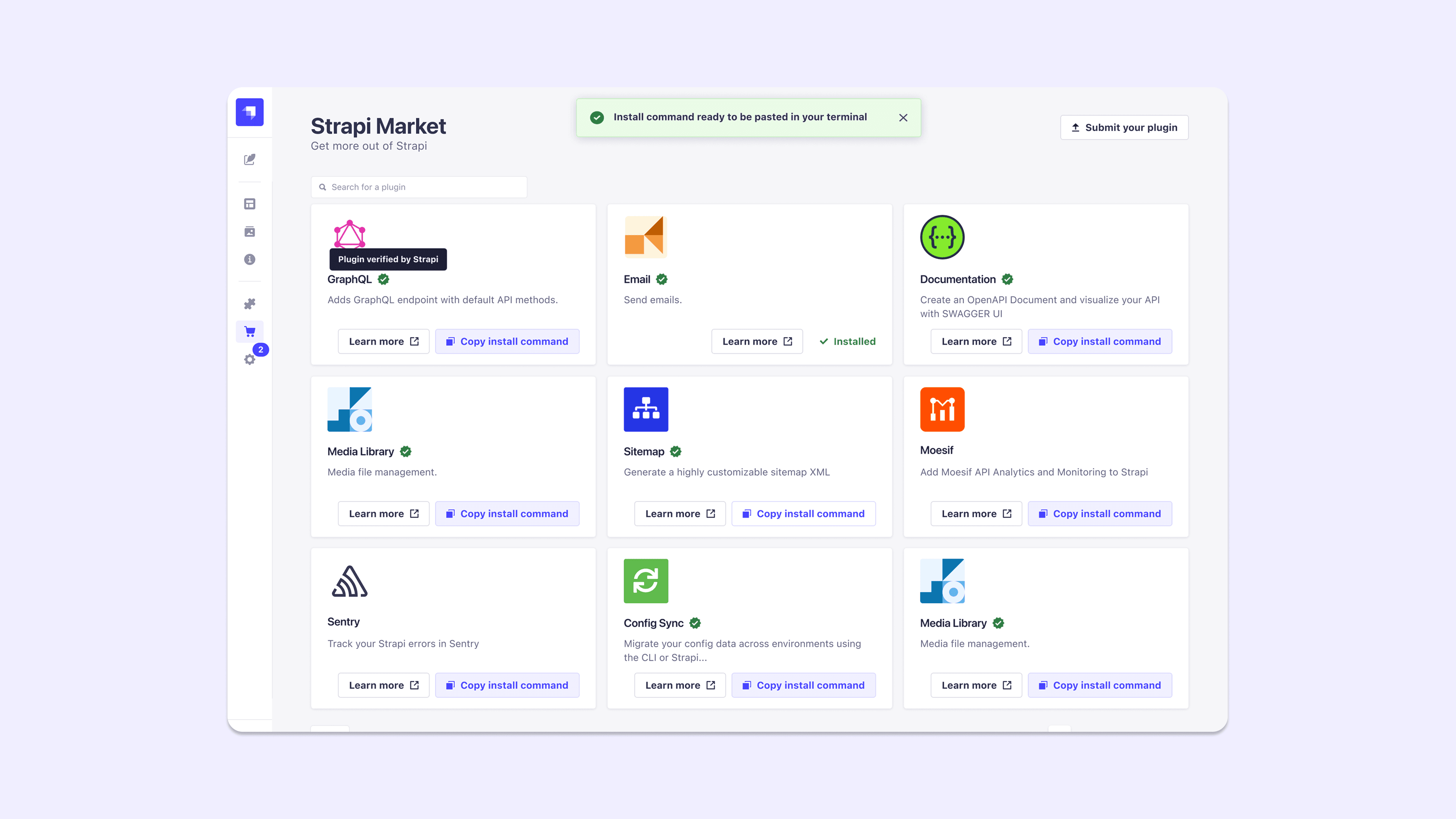This screenshot has width=1456, height=819.
Task: Click GraphQL verified badge icon
Action: pyautogui.click(x=383, y=279)
